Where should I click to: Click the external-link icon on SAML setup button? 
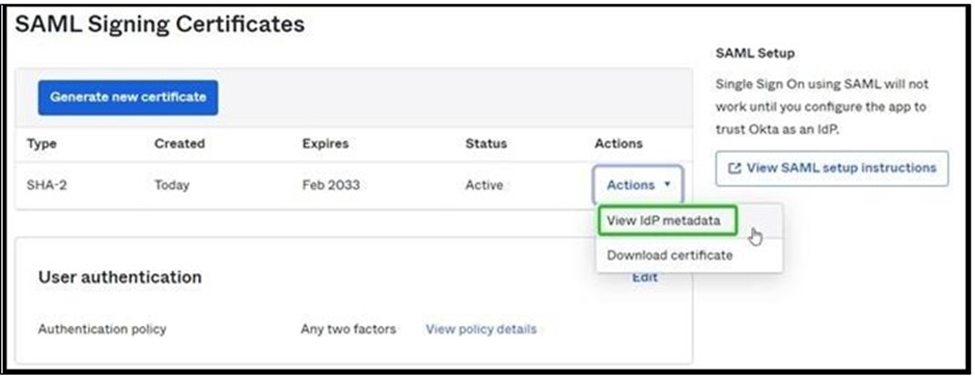(x=735, y=168)
